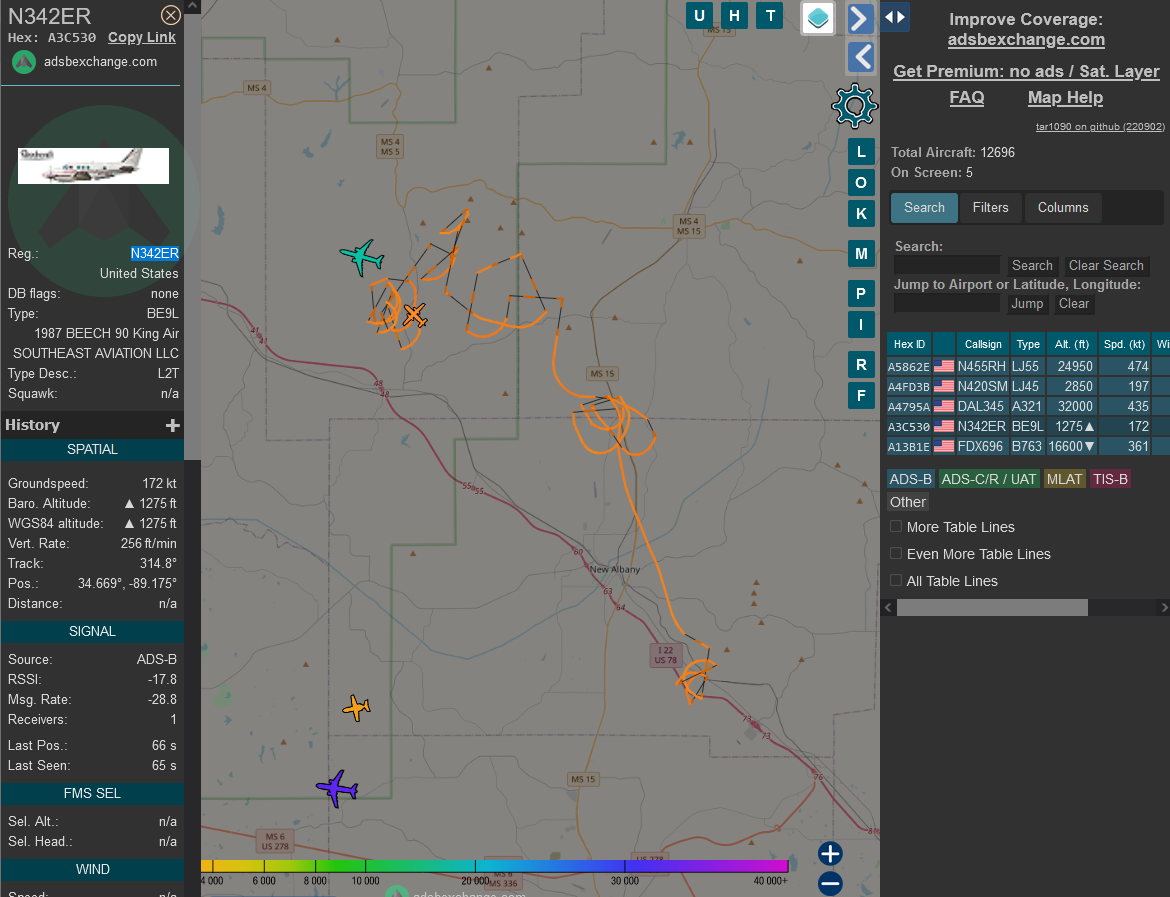
Task: Click the Copy Link link
Action: pos(142,37)
